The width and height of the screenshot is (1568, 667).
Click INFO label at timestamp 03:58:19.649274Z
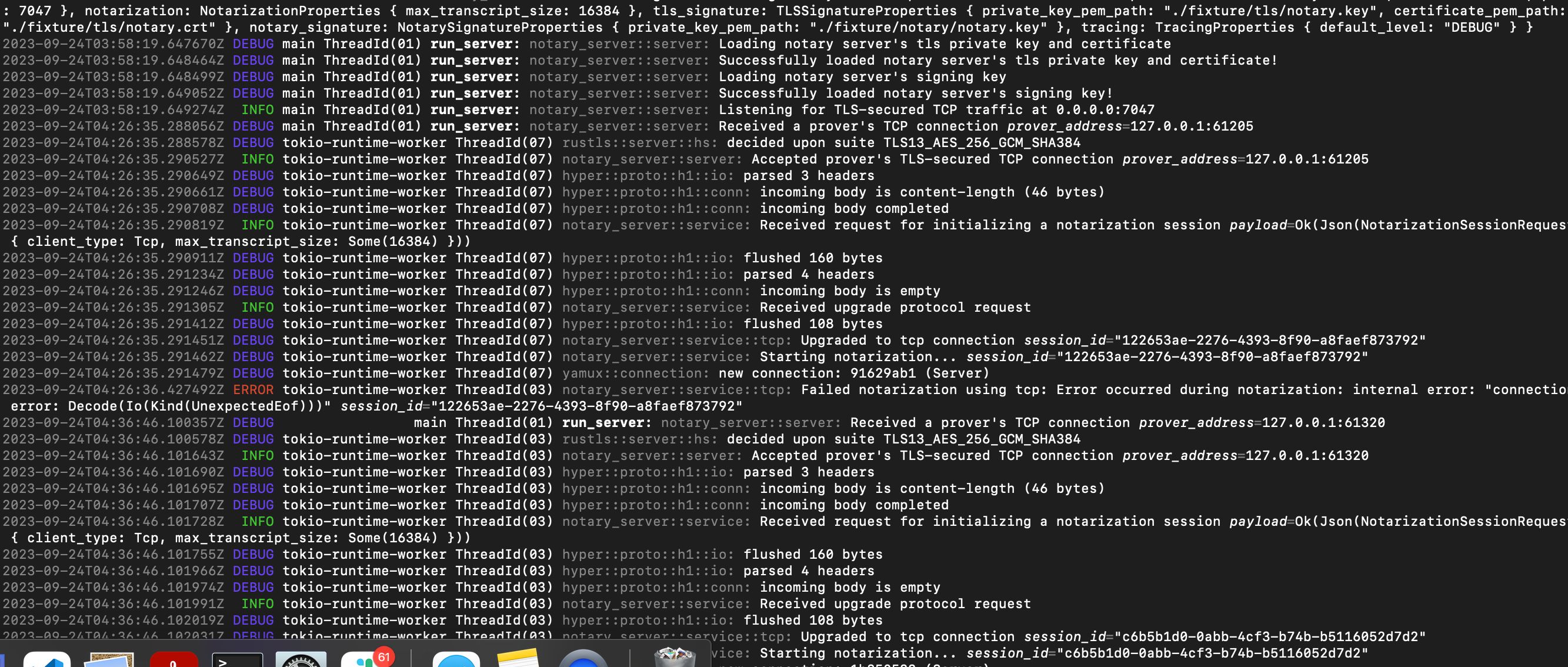coord(258,109)
